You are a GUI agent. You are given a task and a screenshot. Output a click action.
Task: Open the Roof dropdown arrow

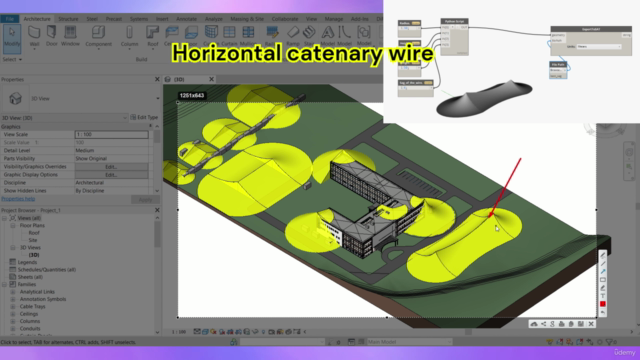click(153, 49)
